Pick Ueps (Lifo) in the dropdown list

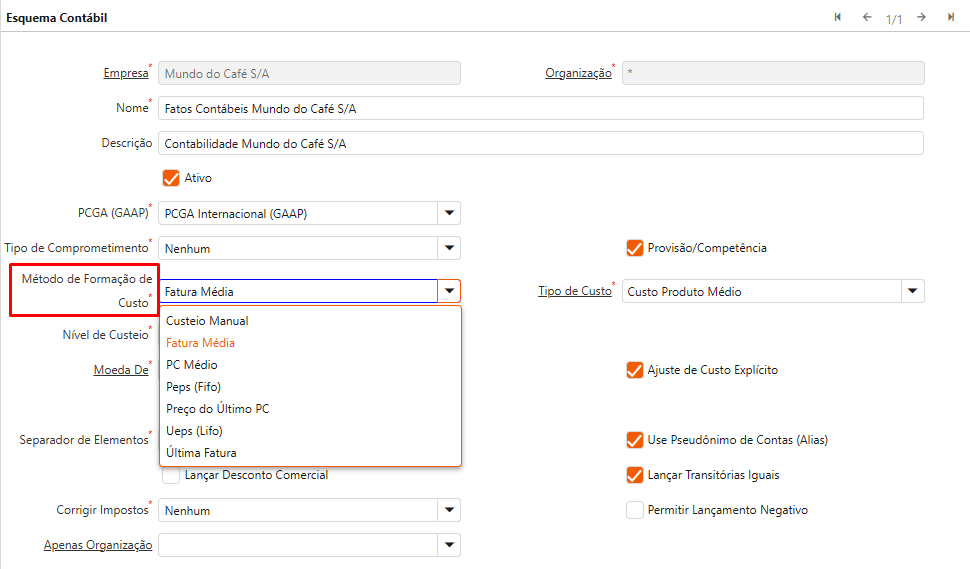[x=194, y=431]
